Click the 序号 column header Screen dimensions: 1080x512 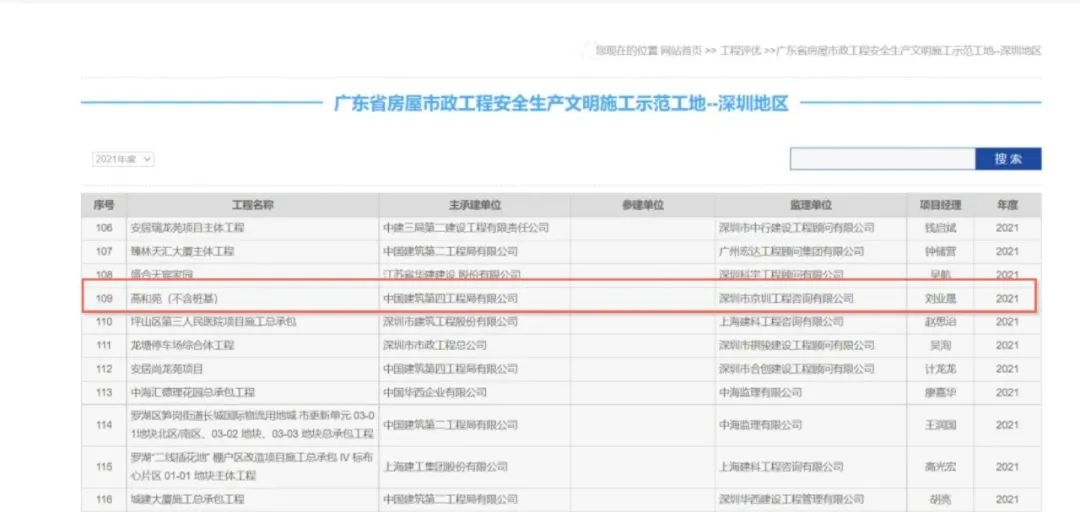(x=104, y=205)
